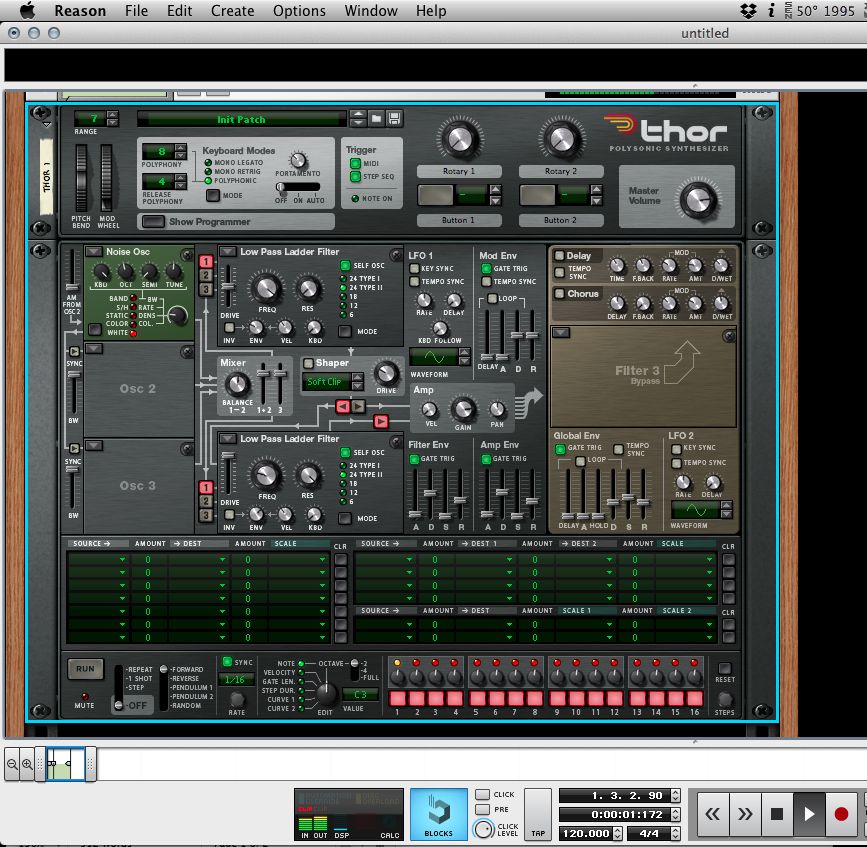The height and width of the screenshot is (847, 867).
Task: Click the Pitch Bend wheel
Action: coord(81,177)
